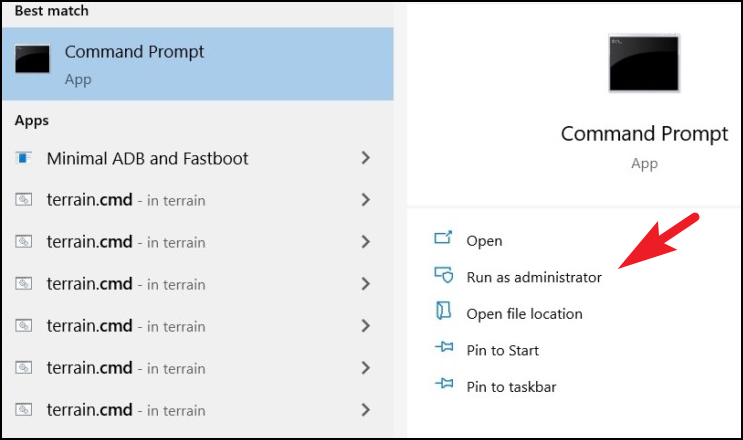Click the Pin to taskbar pin icon
743x440 pixels.
pos(444,384)
